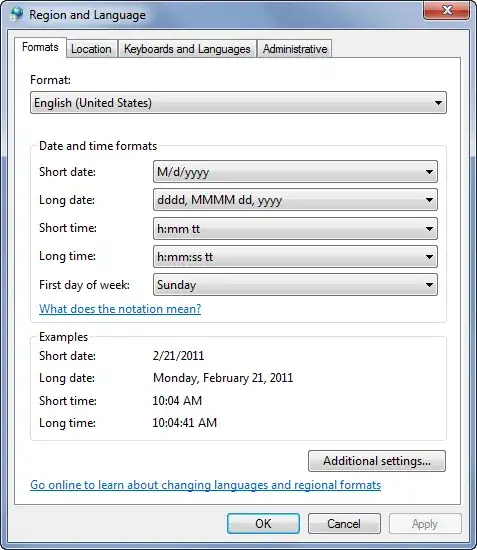Click the Apply button
This screenshot has height=550, width=477.
tap(425, 524)
